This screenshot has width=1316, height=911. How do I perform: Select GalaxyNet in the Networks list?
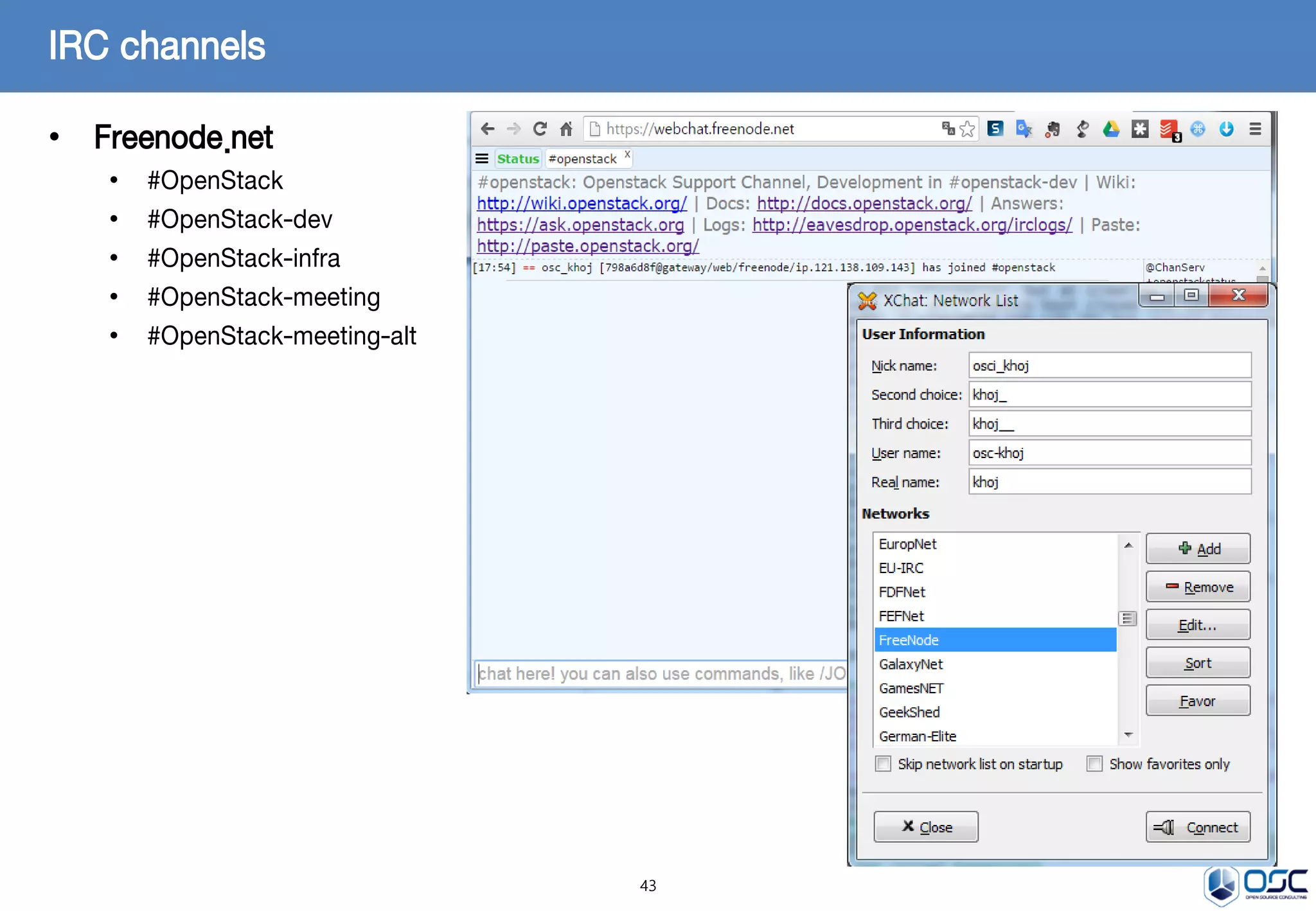click(995, 664)
